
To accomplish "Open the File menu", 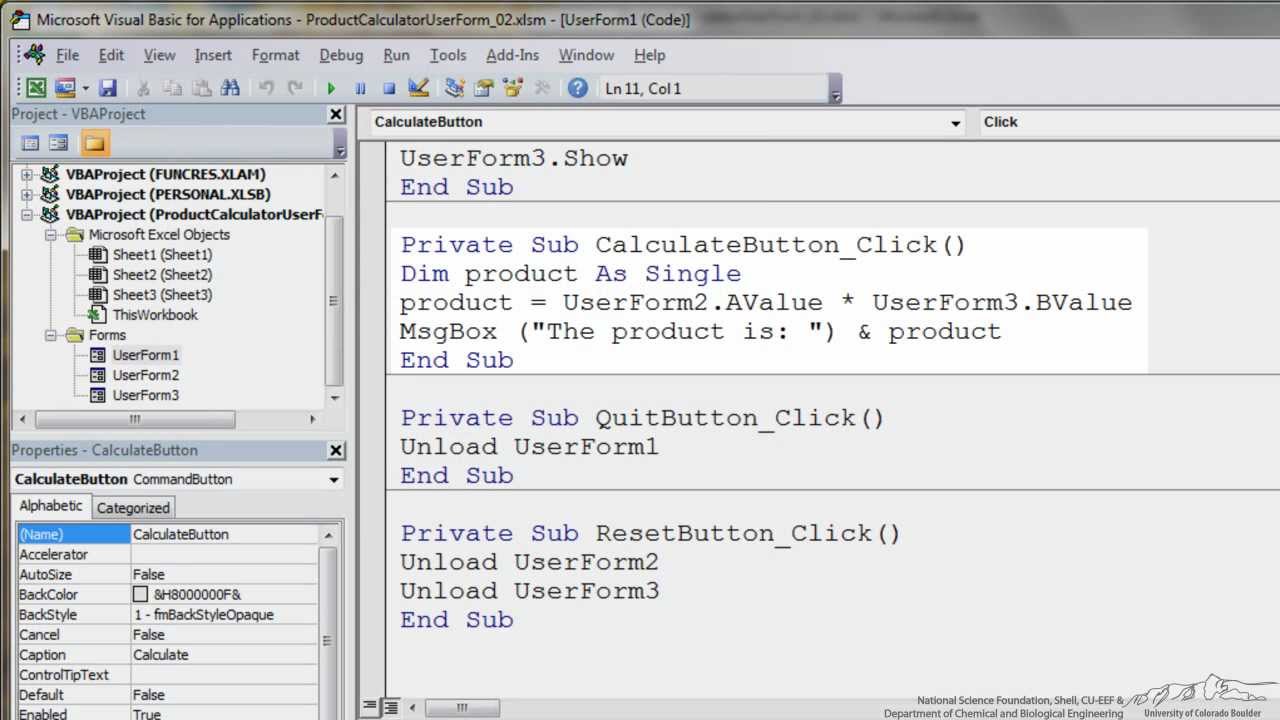I will pyautogui.click(x=67, y=55).
